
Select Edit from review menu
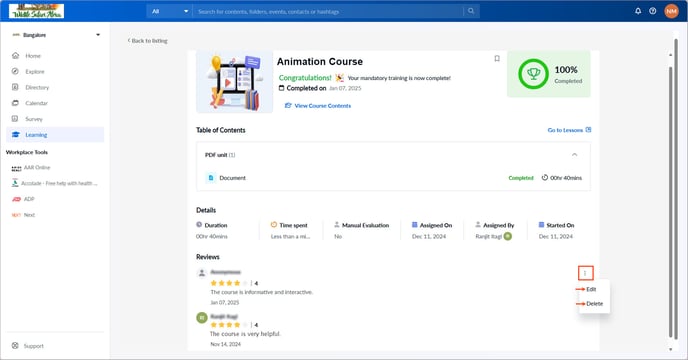click(x=591, y=289)
